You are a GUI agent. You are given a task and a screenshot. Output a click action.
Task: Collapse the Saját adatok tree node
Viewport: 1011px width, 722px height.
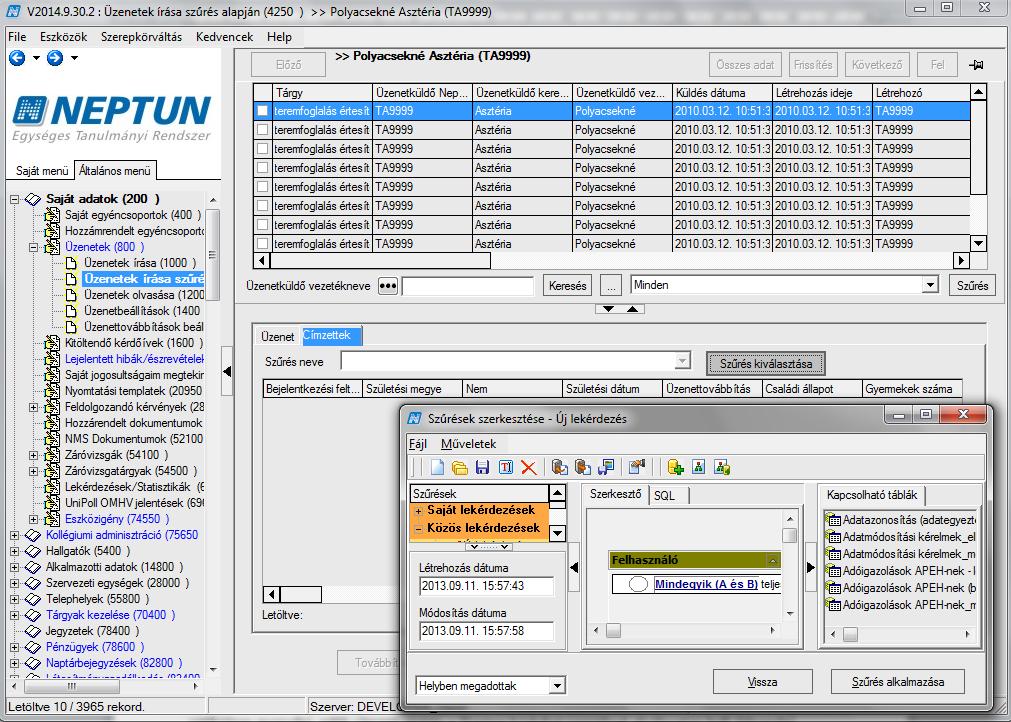(14, 199)
